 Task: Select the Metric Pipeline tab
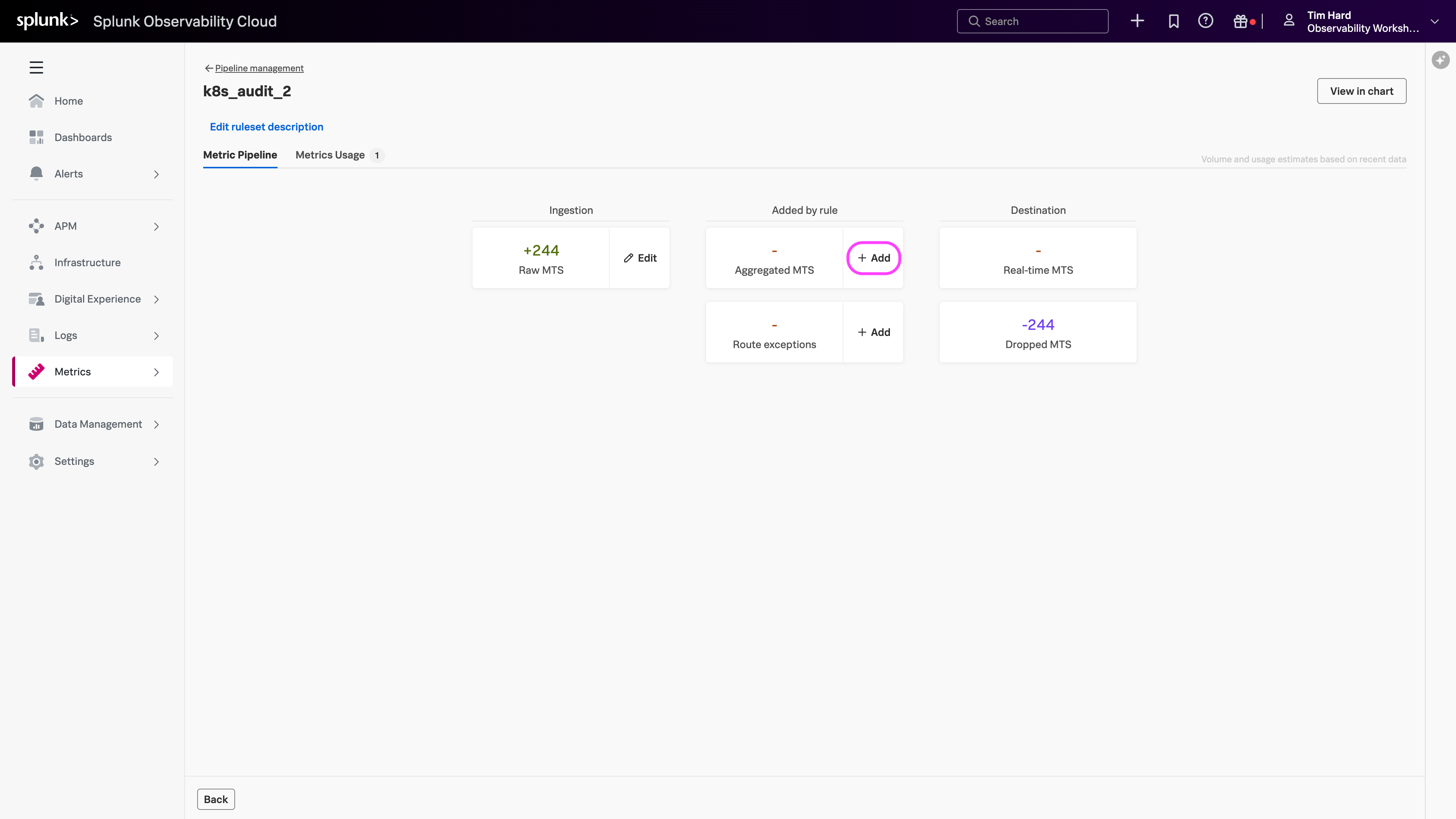point(240,155)
